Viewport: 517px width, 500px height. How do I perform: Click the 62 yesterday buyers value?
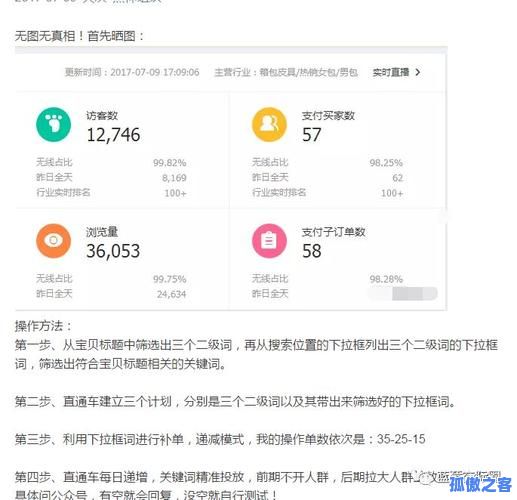(398, 178)
